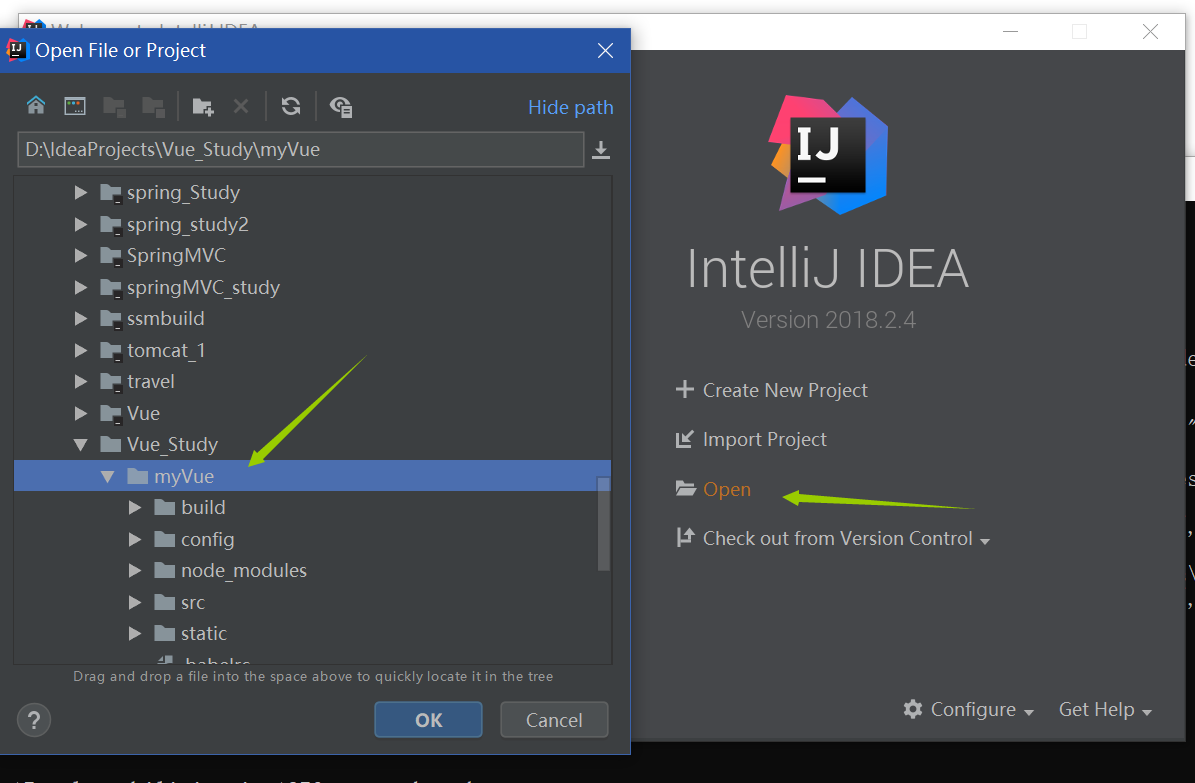Viewport: 1195px width, 783px height.
Task: Confirm selection with OK button
Action: tap(428, 720)
